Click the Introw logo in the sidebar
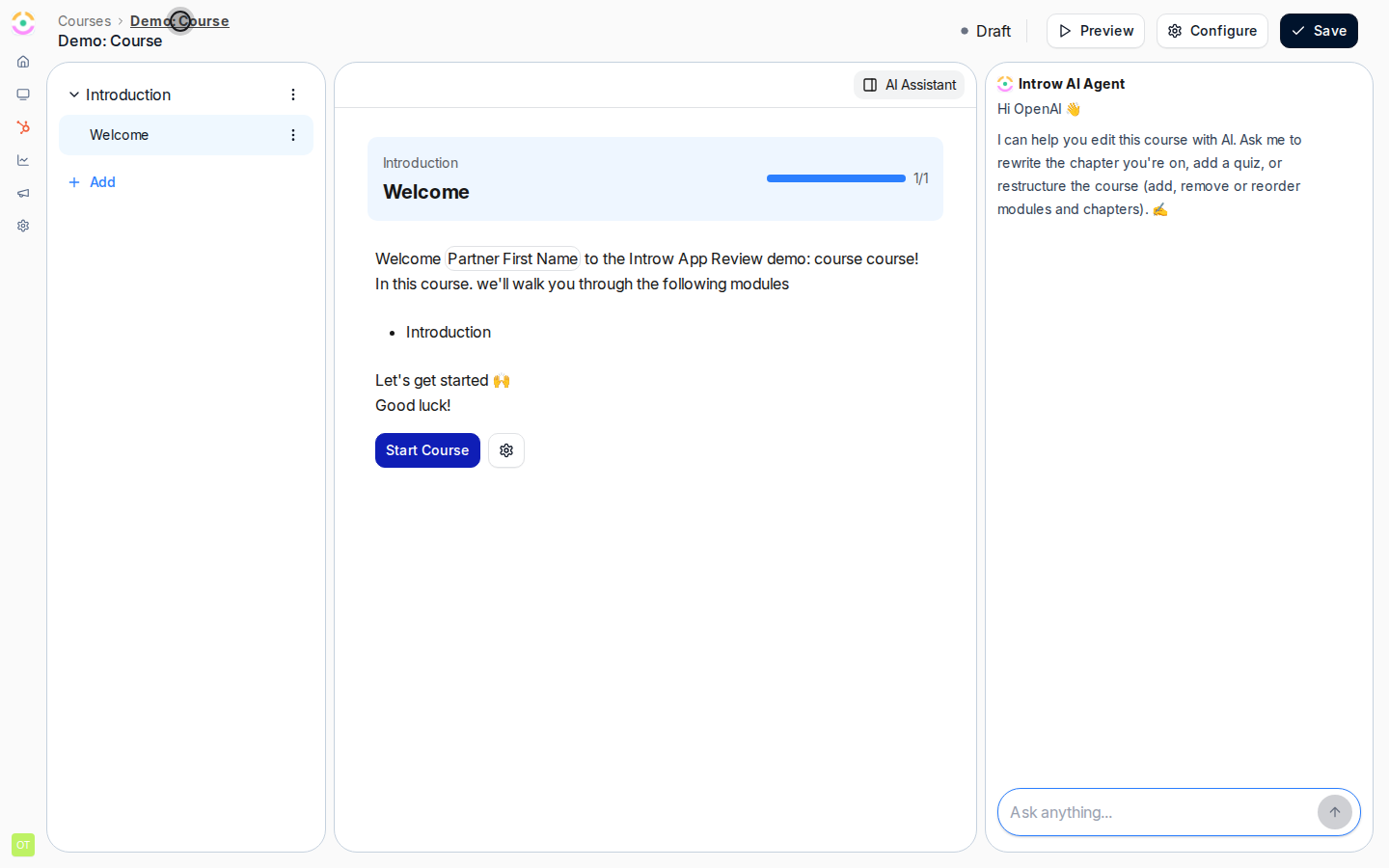This screenshot has width=1389, height=868. coord(23,23)
